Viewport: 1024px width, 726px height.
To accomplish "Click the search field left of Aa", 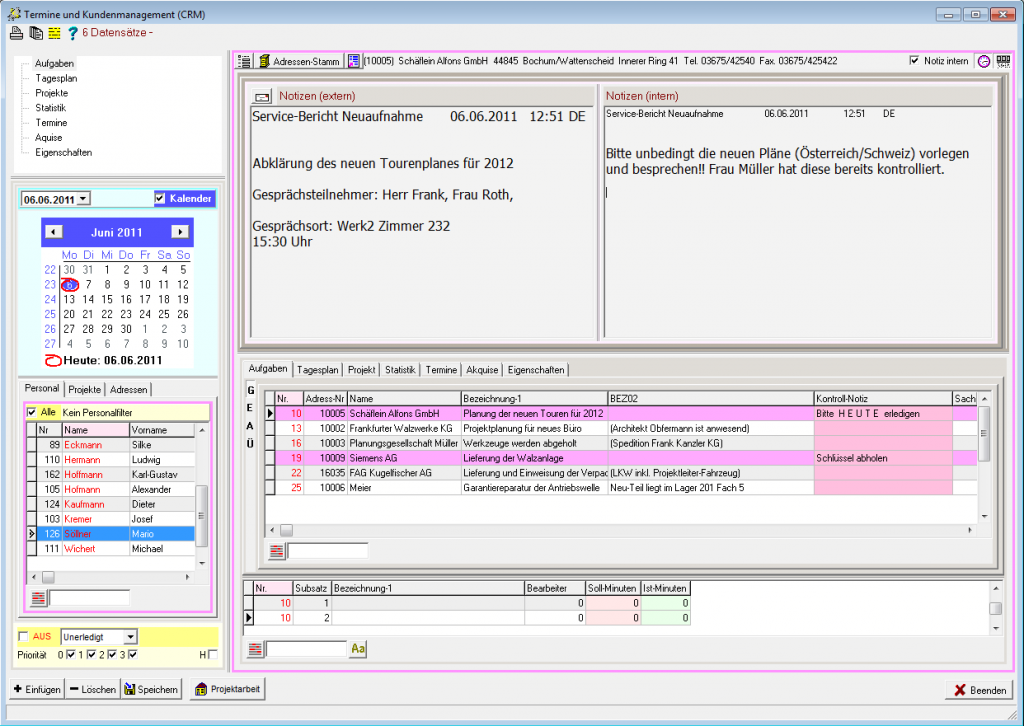I will (306, 649).
